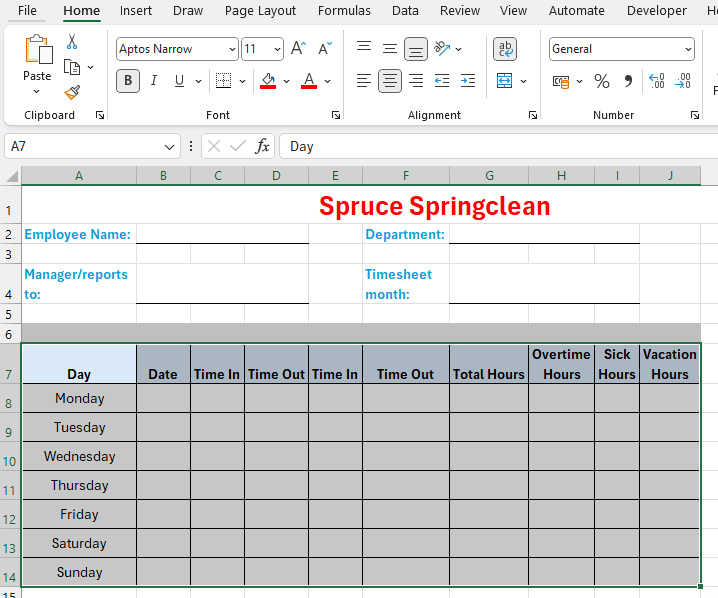Click the Cut scissors icon
This screenshot has height=598, width=718.
click(x=72, y=42)
